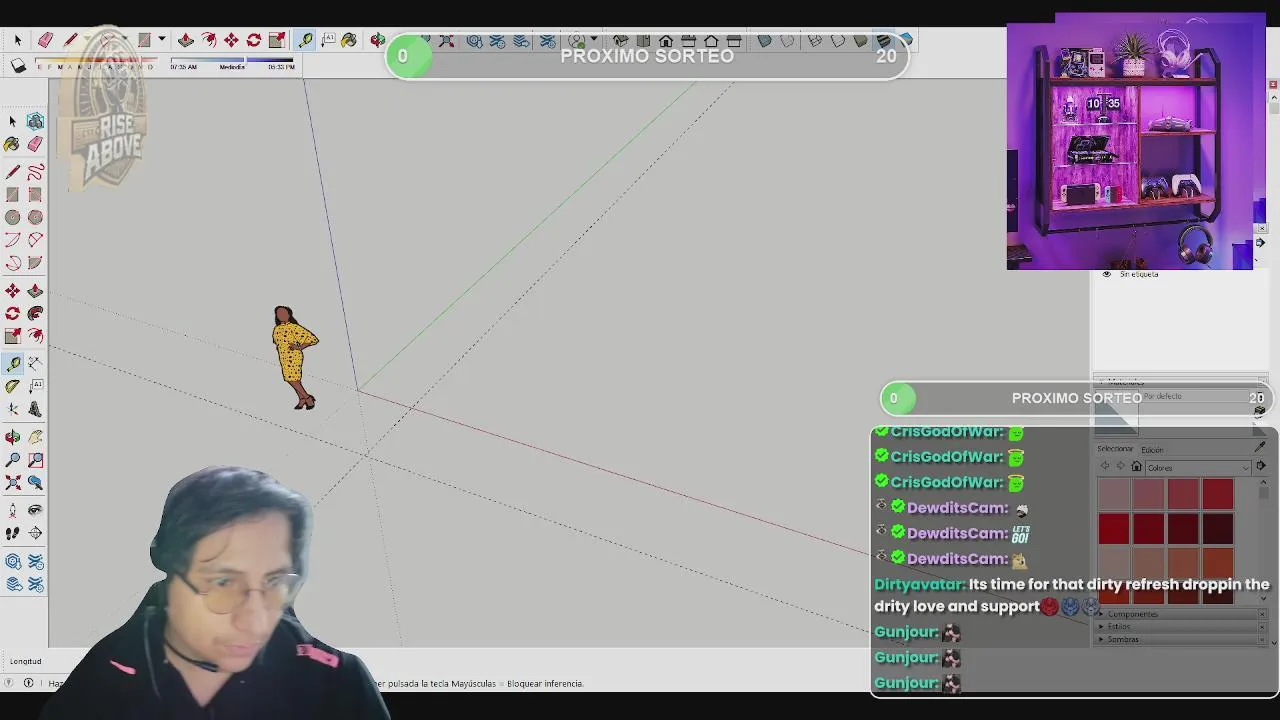Activate the Pan tool in left toolbar
1280x720 pixels.
click(35, 437)
